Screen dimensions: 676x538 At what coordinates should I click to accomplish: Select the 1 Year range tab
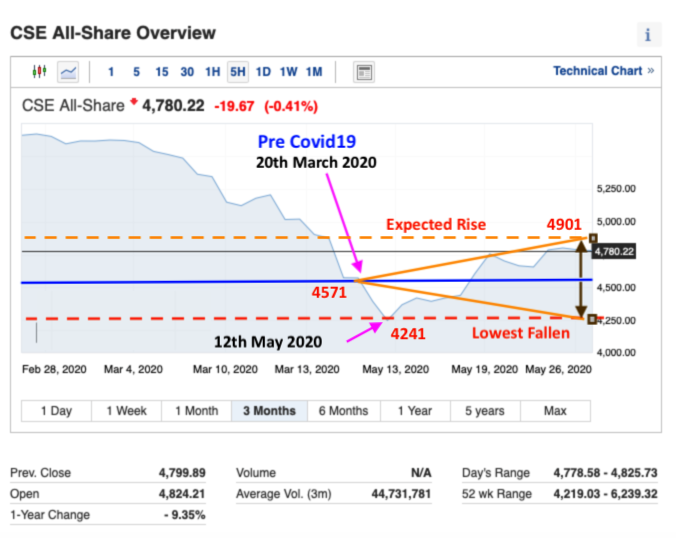click(x=415, y=411)
